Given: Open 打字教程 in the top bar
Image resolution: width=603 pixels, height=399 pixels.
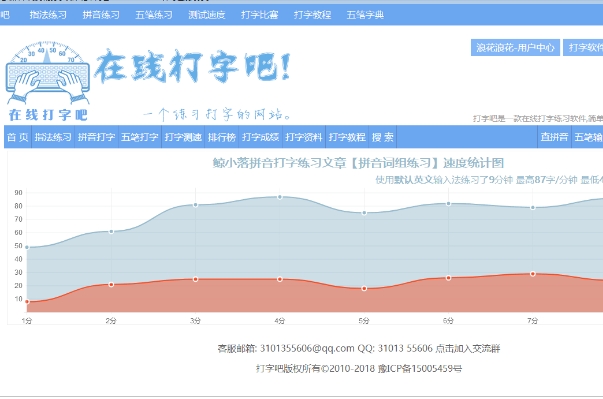Looking at the screenshot, I should pyautogui.click(x=312, y=15).
